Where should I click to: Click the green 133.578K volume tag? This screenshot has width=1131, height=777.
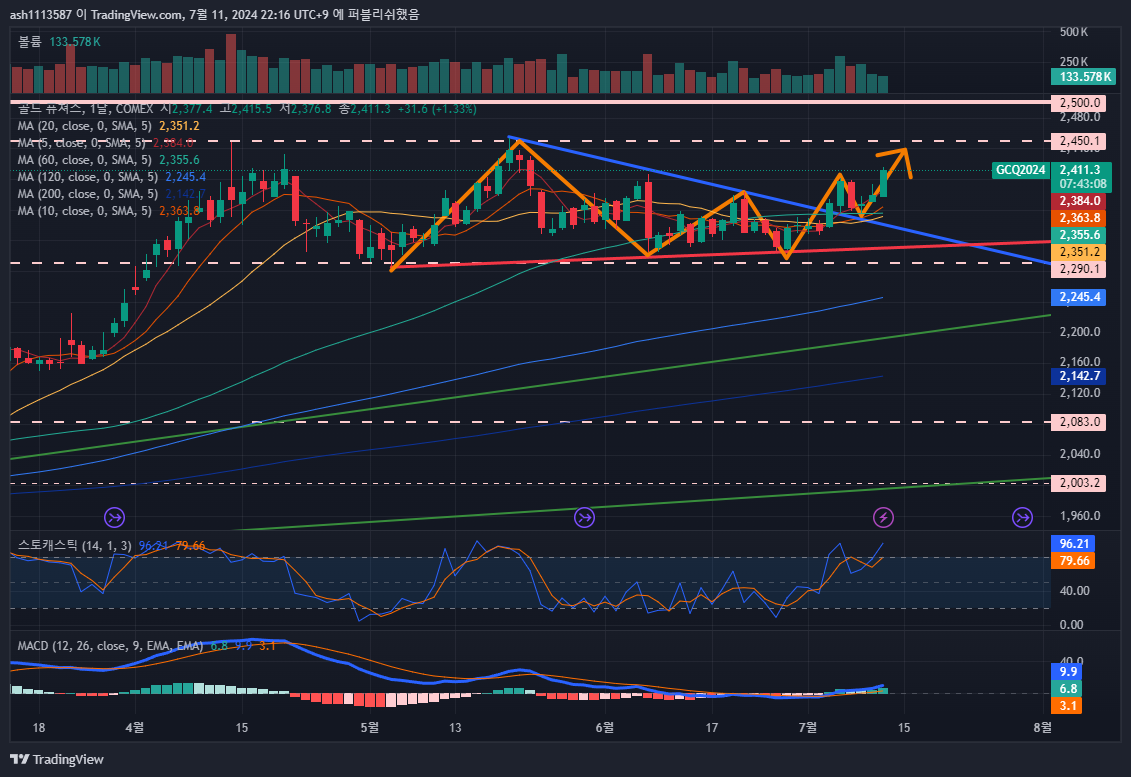[x=1085, y=77]
